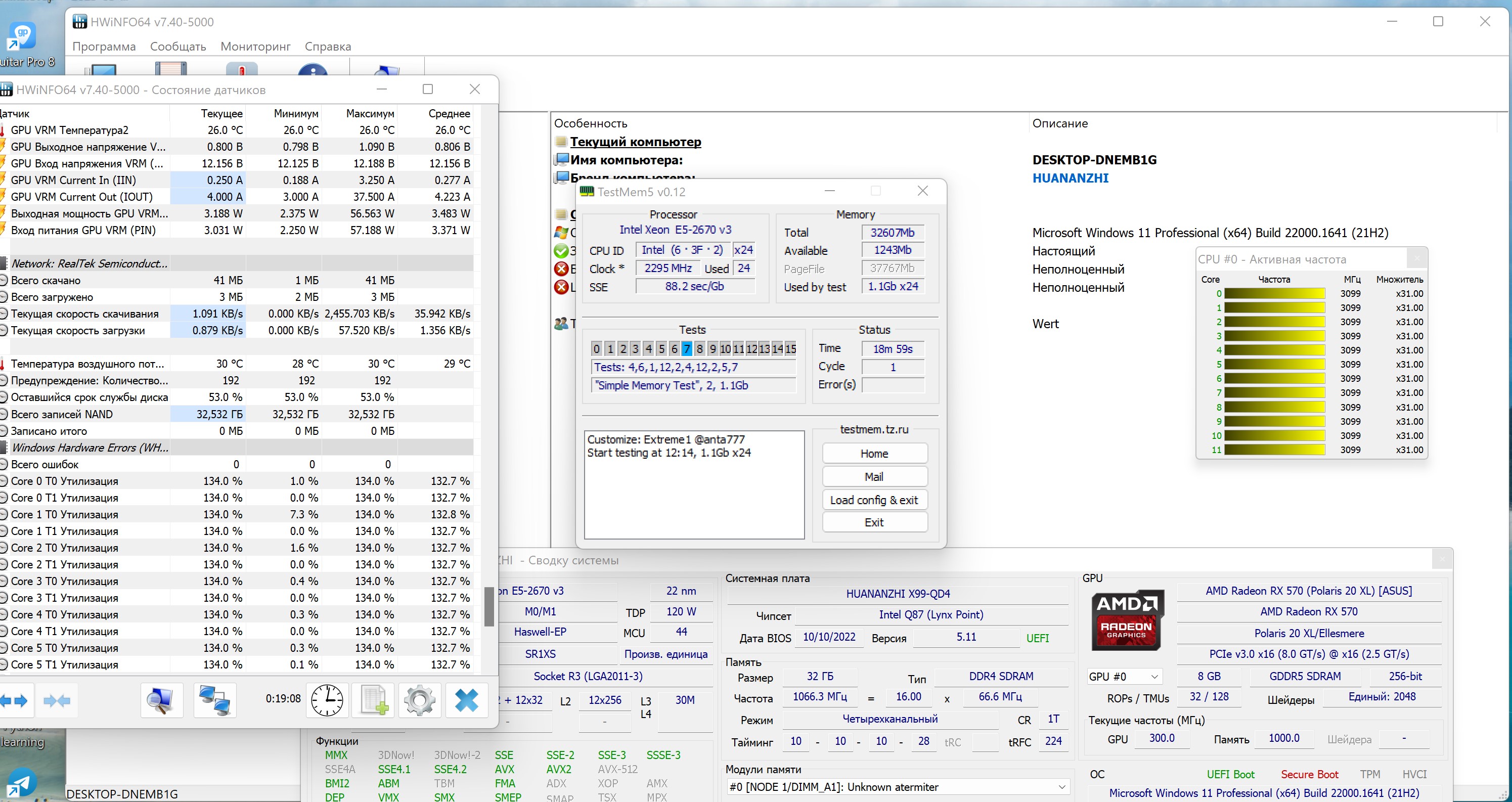
Task: Open the 'Программа' menu
Action: click(x=104, y=47)
